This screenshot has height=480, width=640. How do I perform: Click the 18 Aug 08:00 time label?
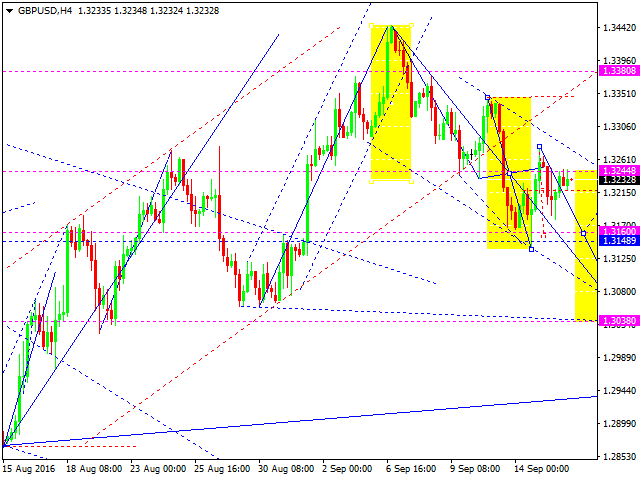point(94,469)
